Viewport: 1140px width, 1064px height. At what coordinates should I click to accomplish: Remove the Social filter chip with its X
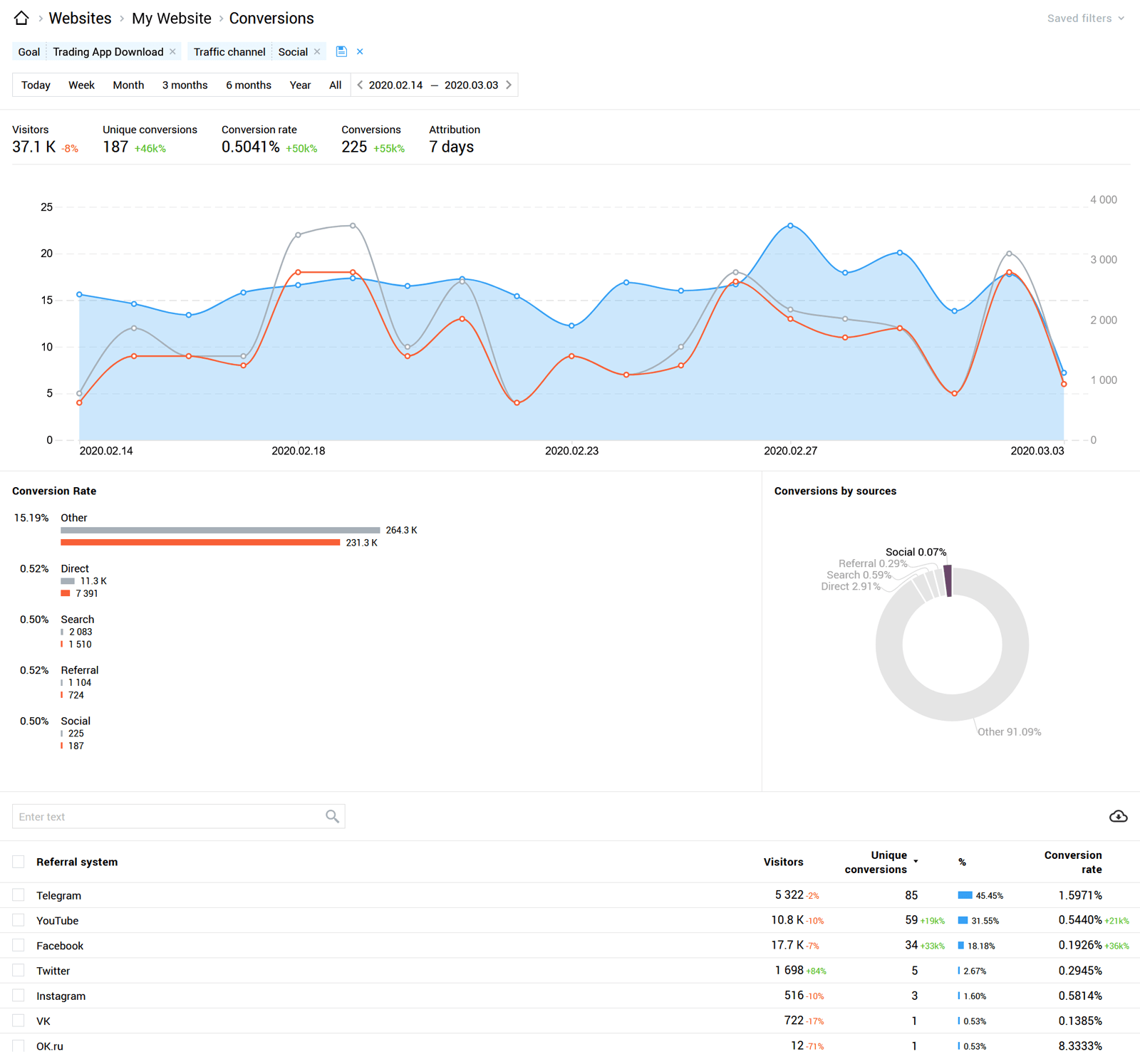[317, 51]
